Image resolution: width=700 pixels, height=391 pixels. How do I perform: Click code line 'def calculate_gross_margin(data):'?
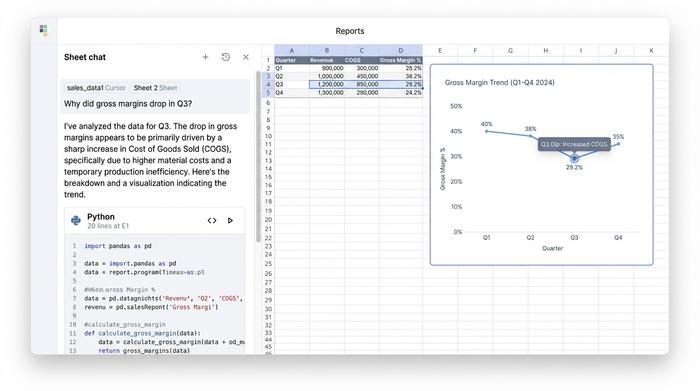click(142, 333)
